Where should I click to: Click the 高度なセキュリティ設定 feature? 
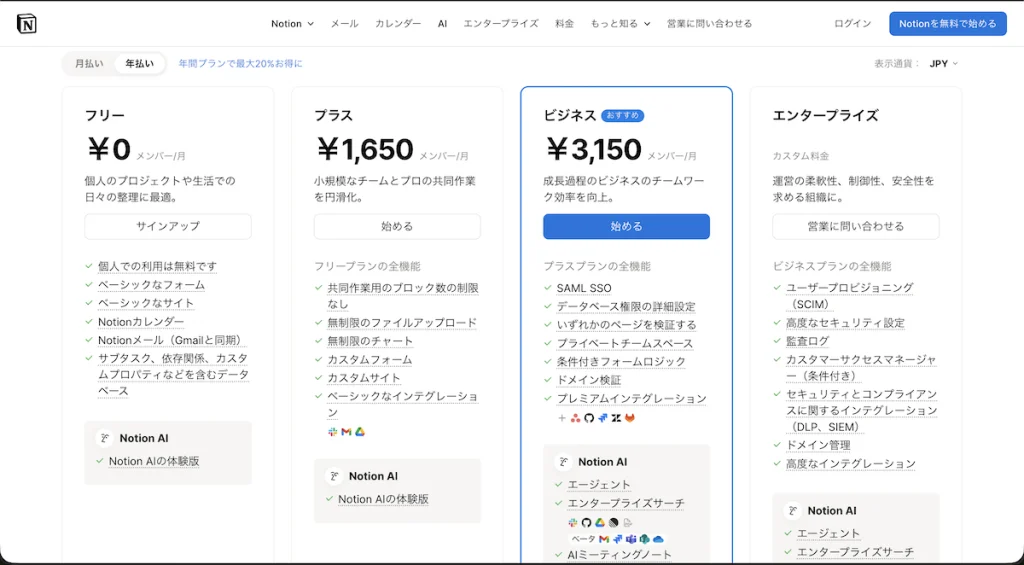point(846,323)
